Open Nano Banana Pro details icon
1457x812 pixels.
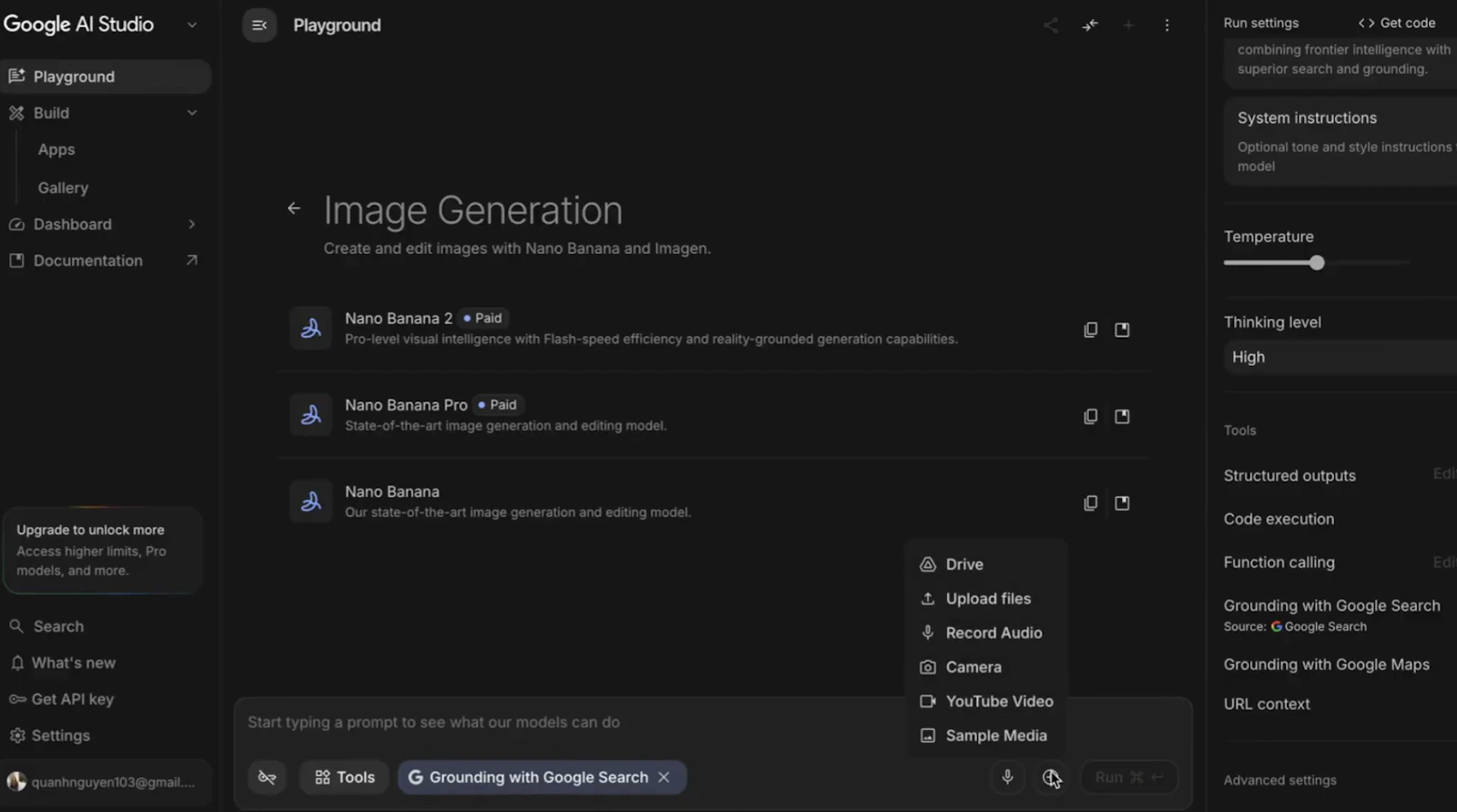(x=1122, y=416)
